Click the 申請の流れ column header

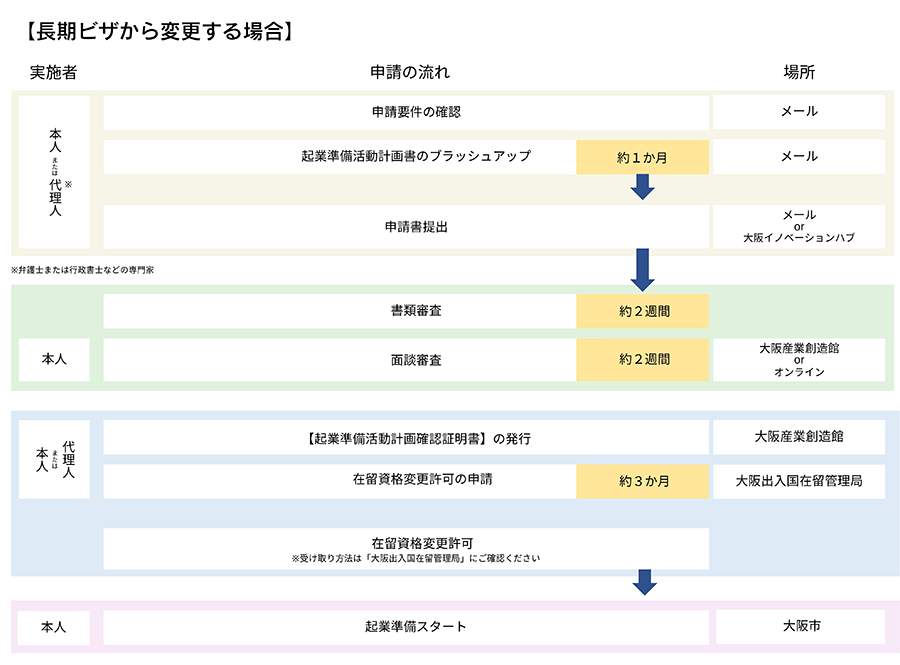(410, 73)
